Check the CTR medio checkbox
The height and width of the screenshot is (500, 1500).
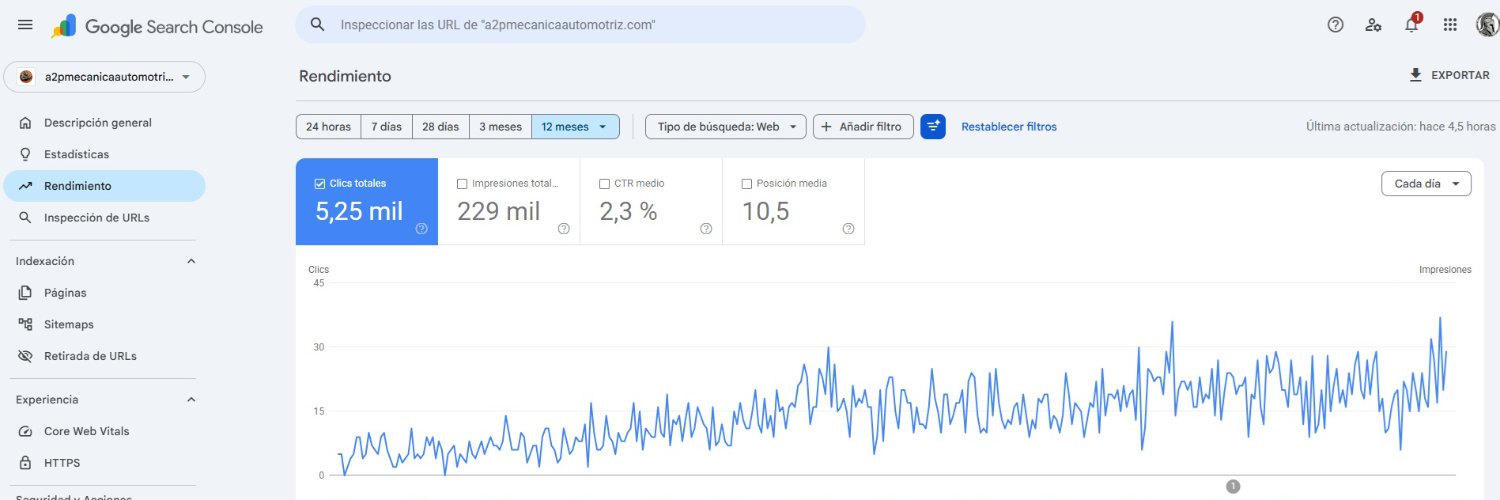pos(604,184)
